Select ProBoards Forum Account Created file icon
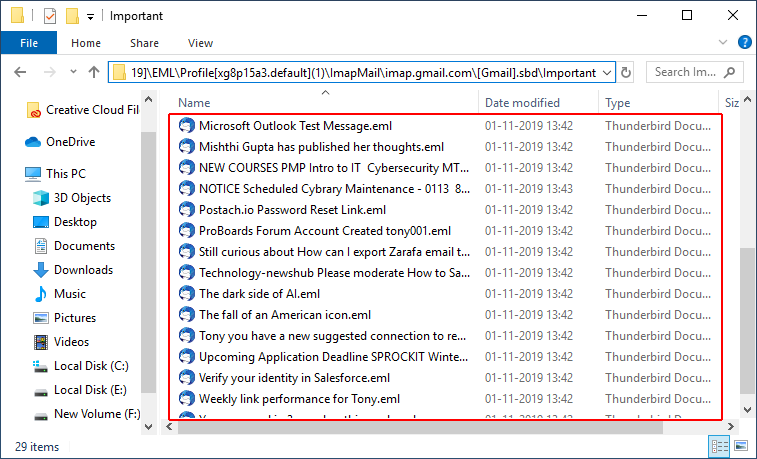The width and height of the screenshot is (757, 459). coord(186,231)
